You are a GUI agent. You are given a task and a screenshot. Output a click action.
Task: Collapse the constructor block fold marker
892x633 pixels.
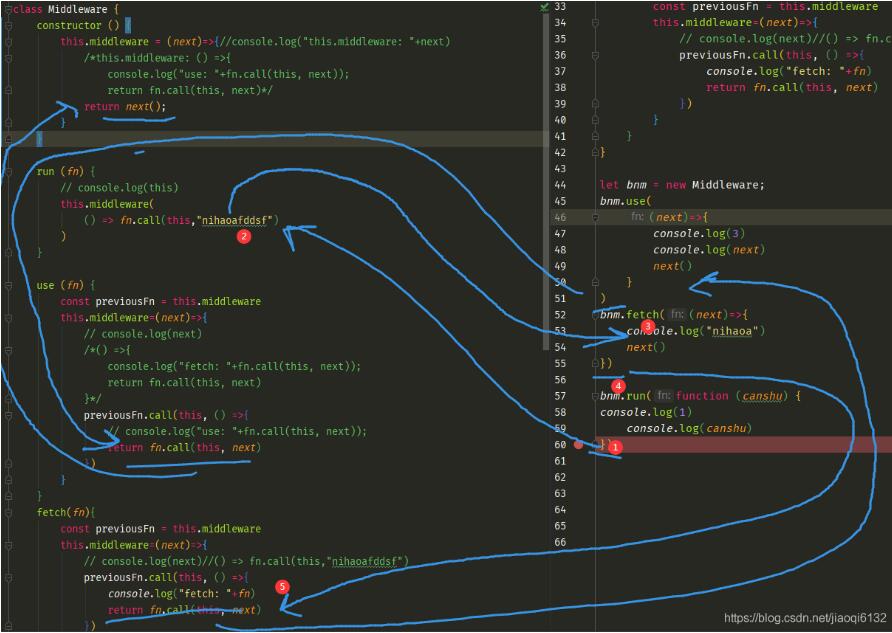click(x=8, y=26)
